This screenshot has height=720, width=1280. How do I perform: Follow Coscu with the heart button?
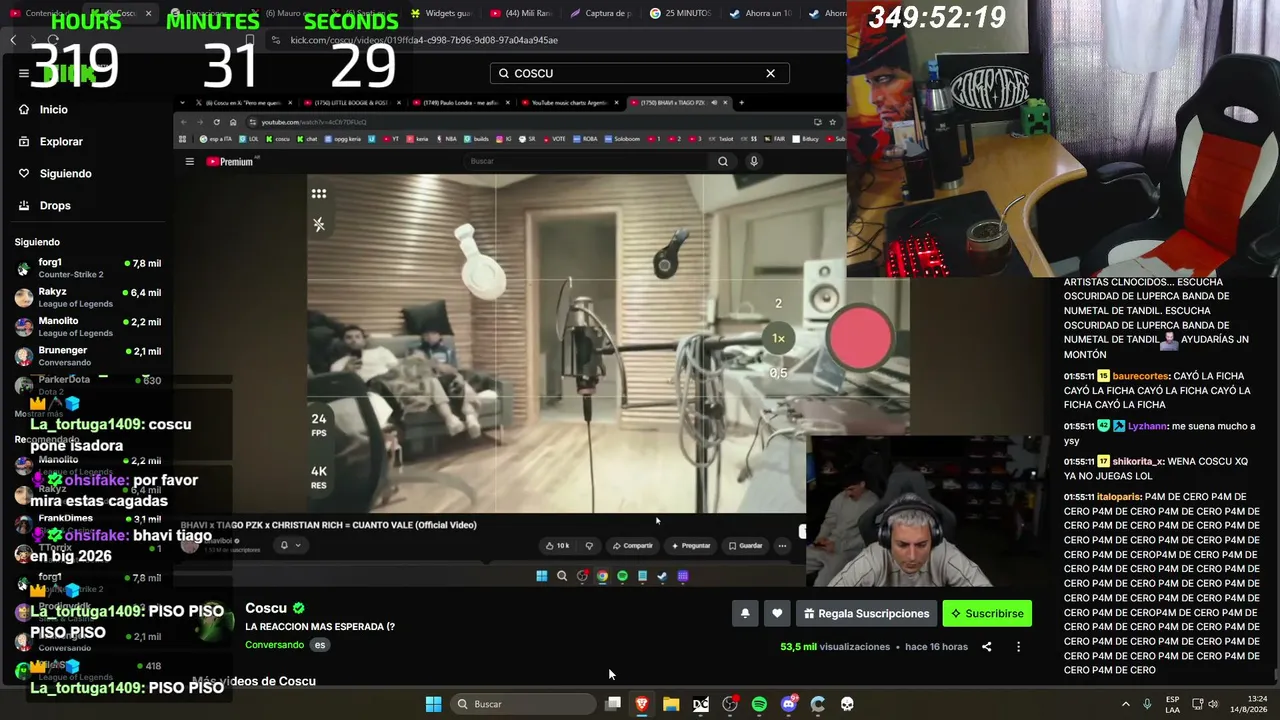tap(777, 613)
